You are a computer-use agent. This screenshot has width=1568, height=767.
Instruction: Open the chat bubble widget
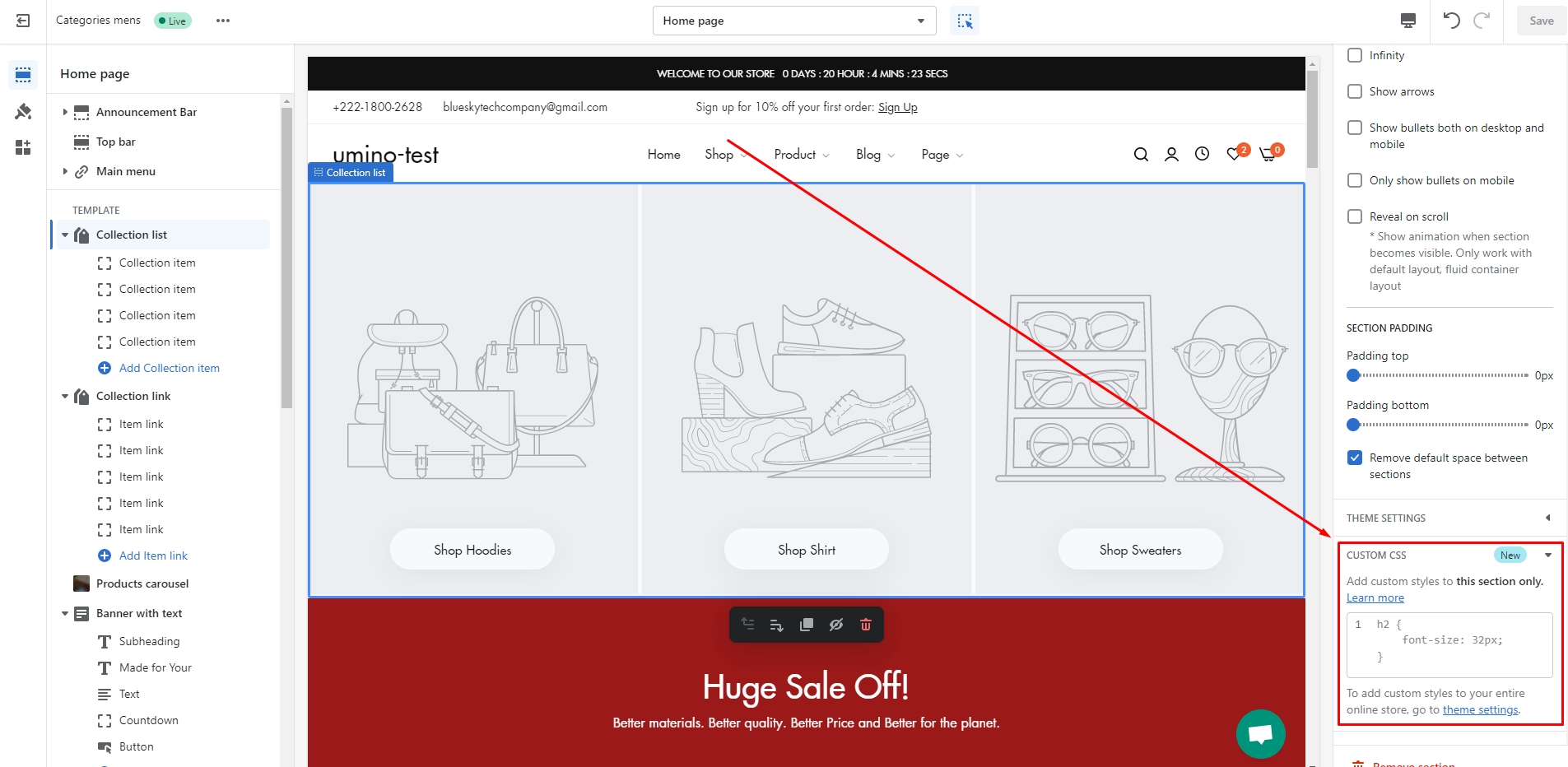[x=1260, y=733]
